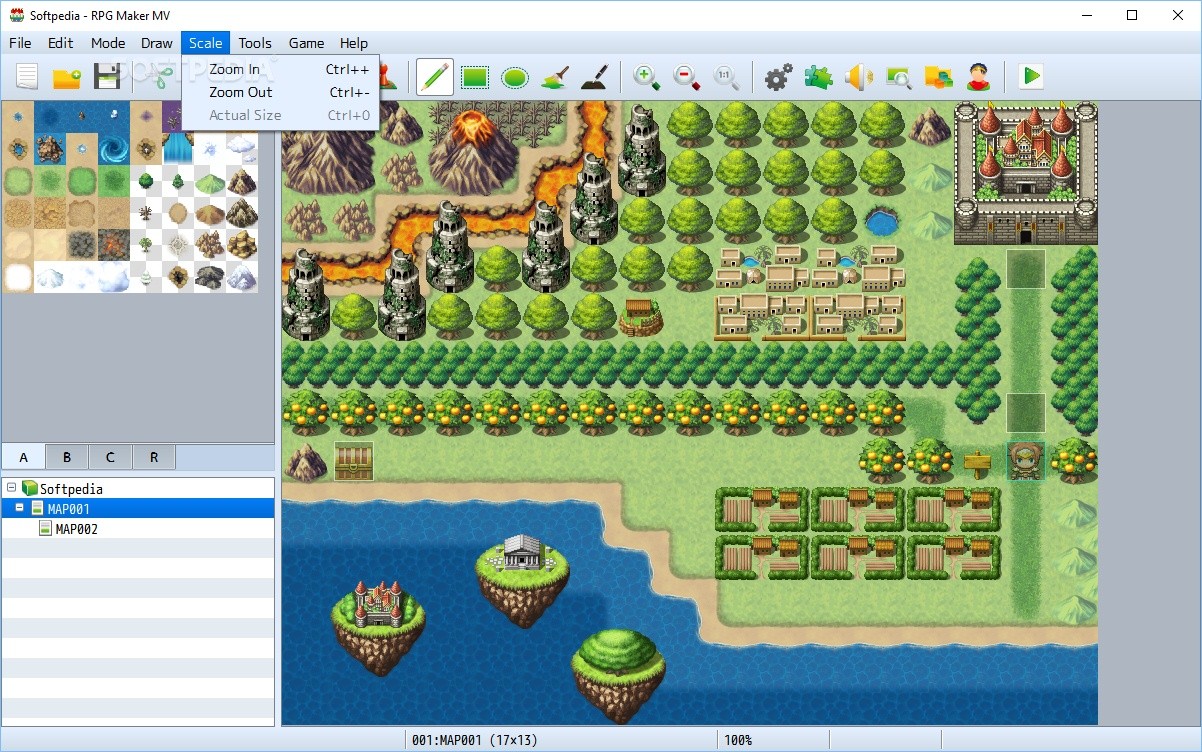This screenshot has height=752, width=1202.
Task: Click the 1:1 actual size magnifier icon
Action: (727, 77)
